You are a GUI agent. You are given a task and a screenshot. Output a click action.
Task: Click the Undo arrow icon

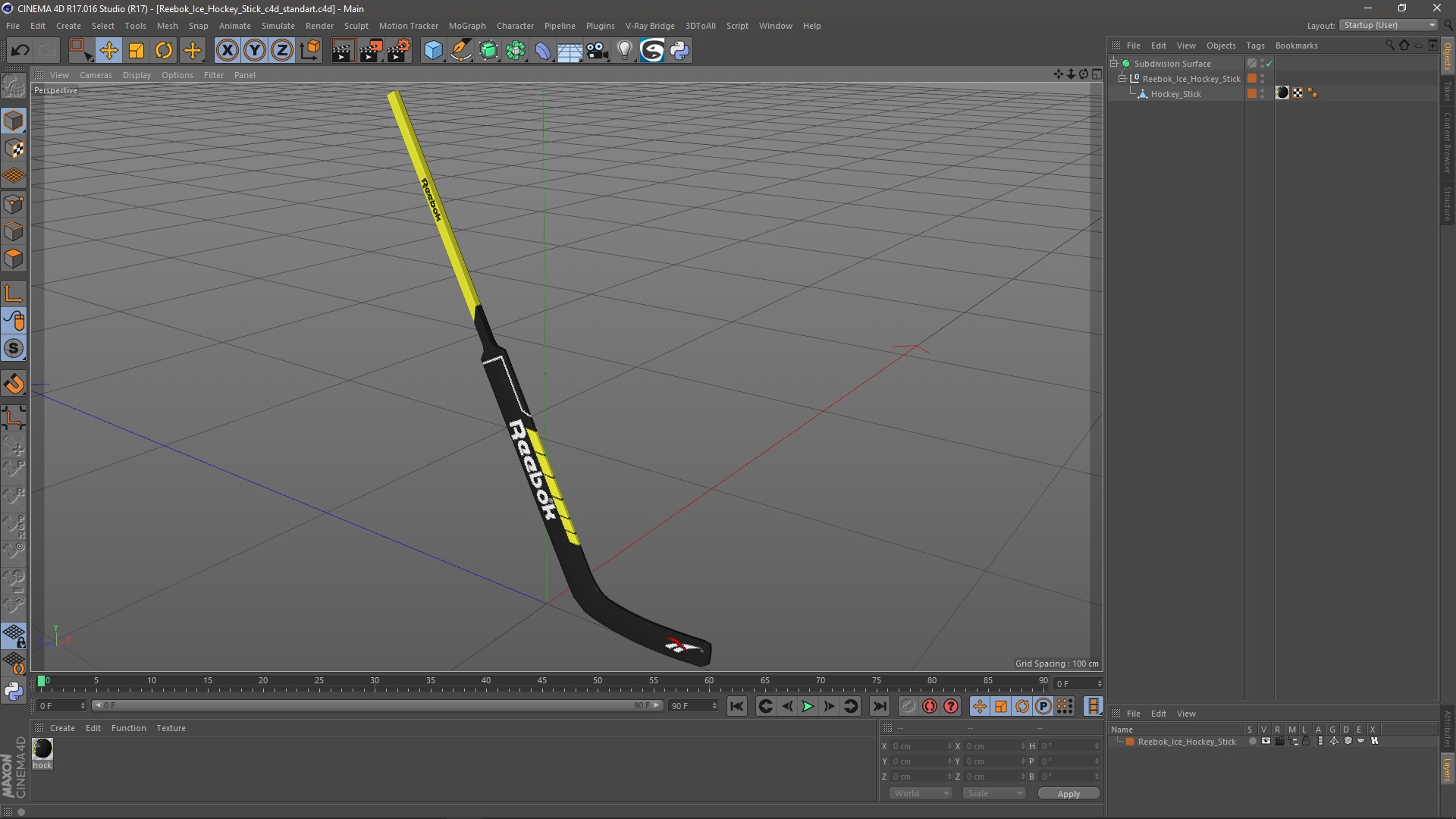20,51
